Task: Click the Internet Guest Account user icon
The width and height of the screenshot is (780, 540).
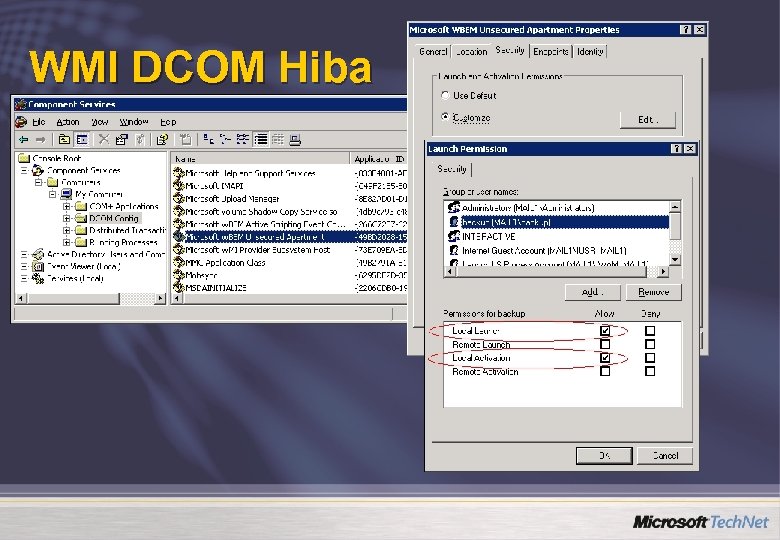Action: (454, 250)
